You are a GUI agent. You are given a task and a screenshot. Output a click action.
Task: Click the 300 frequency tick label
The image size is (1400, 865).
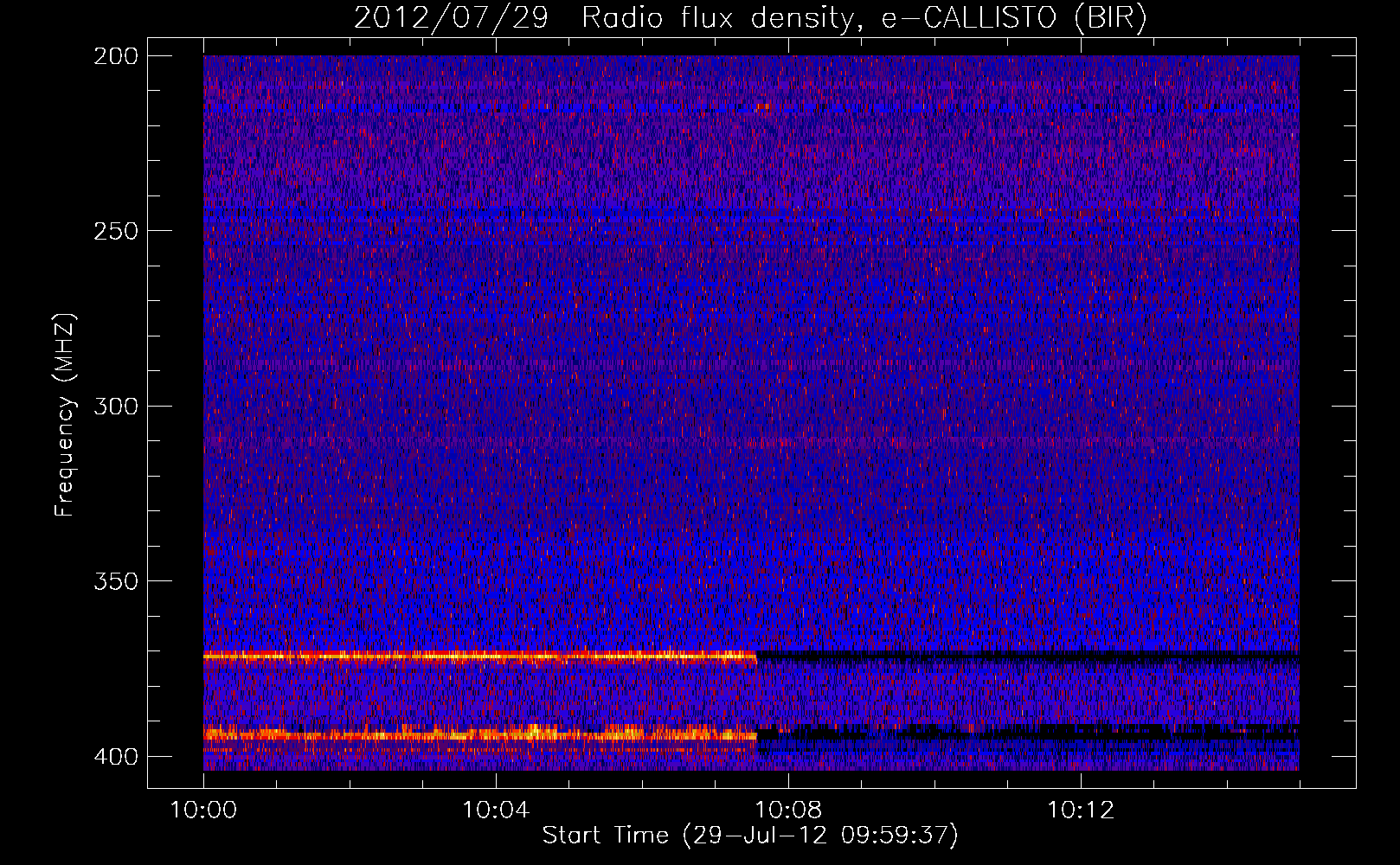tap(115, 406)
